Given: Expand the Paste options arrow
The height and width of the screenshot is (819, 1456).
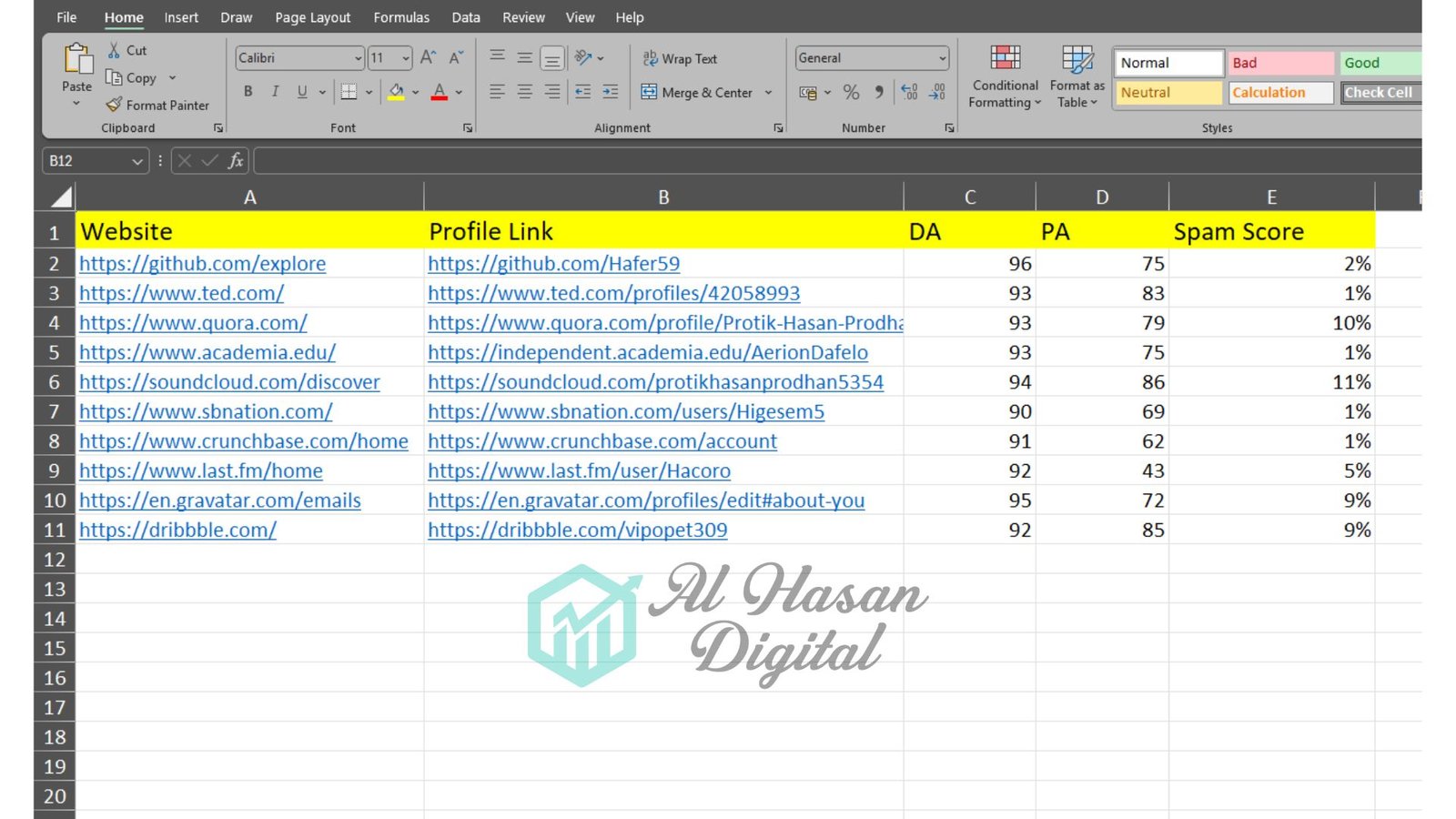Looking at the screenshot, I should click(76, 104).
